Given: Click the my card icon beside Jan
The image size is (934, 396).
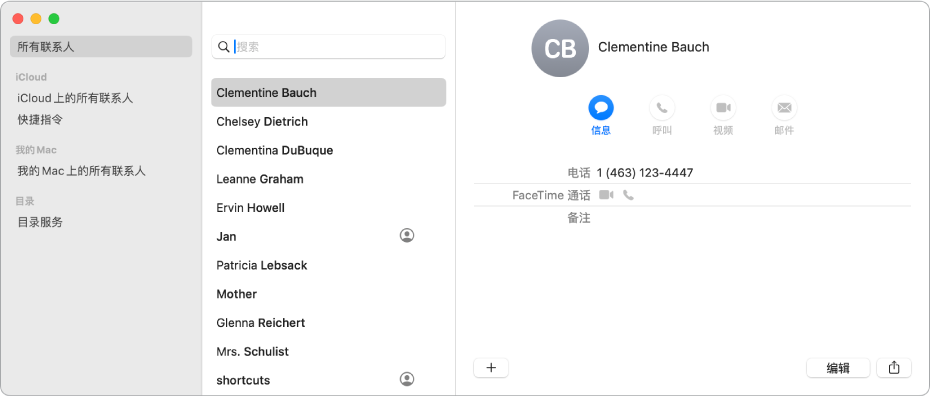Looking at the screenshot, I should point(407,236).
